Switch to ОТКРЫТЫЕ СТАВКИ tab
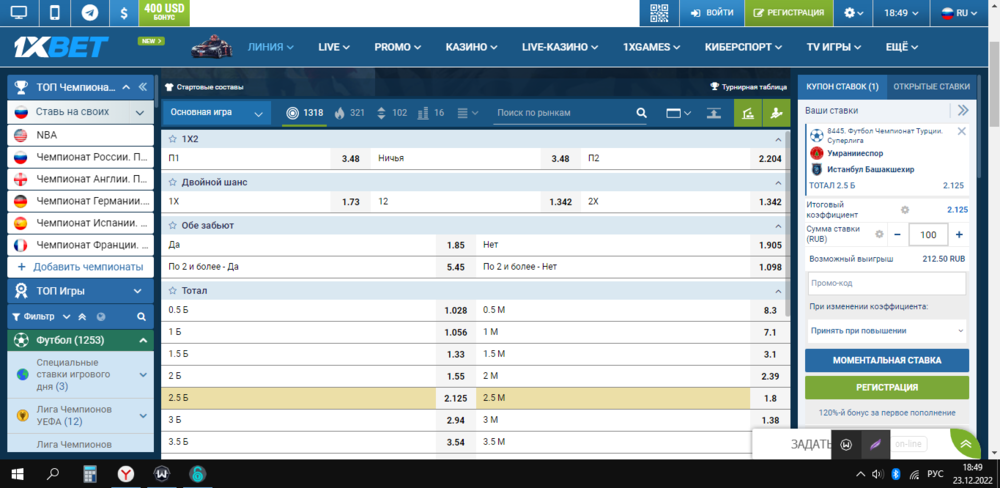Viewport: 1000px width, 488px height. 931,87
